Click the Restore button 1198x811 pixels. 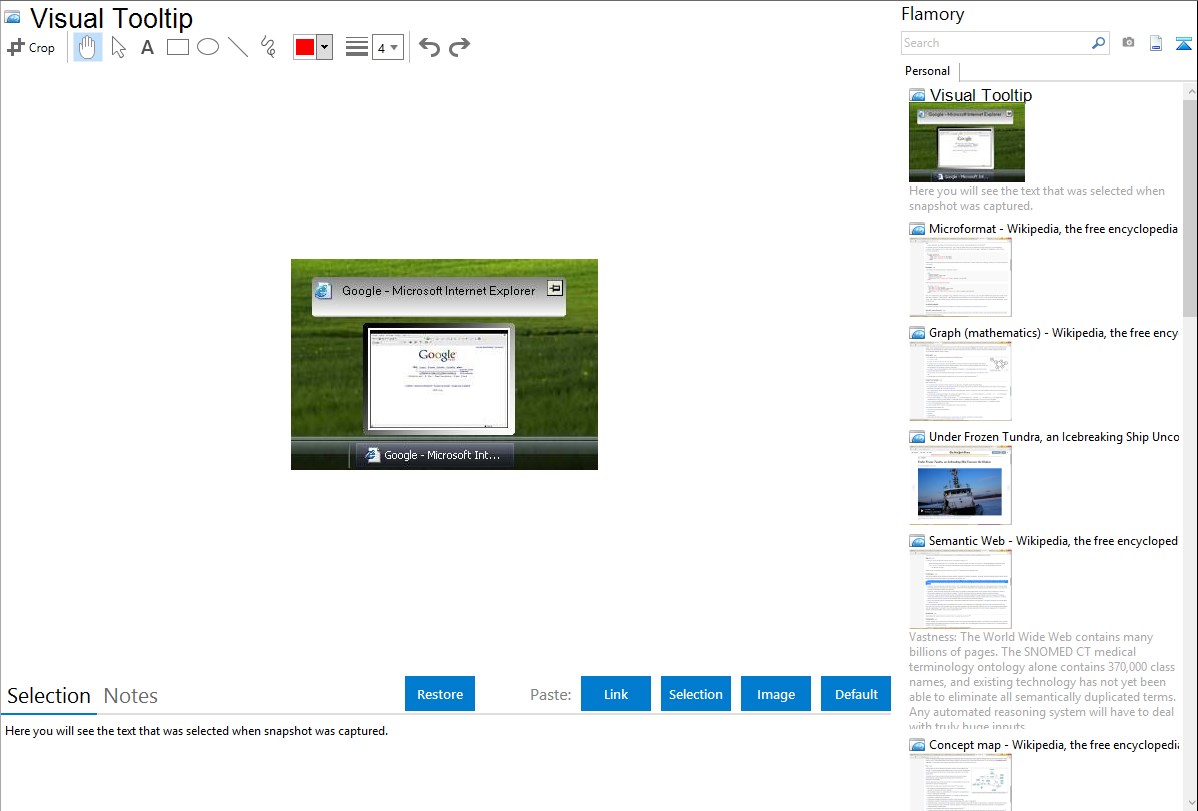[440, 694]
